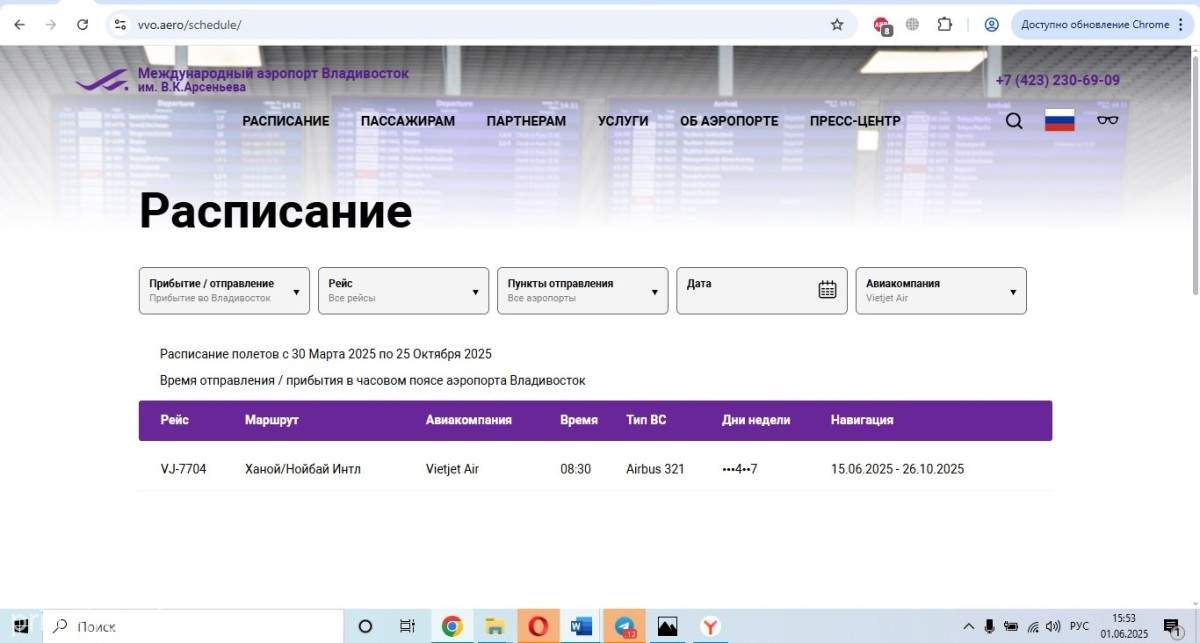The image size is (1200, 643).
Task: Bookmark this page with the star icon
Action: tap(837, 25)
